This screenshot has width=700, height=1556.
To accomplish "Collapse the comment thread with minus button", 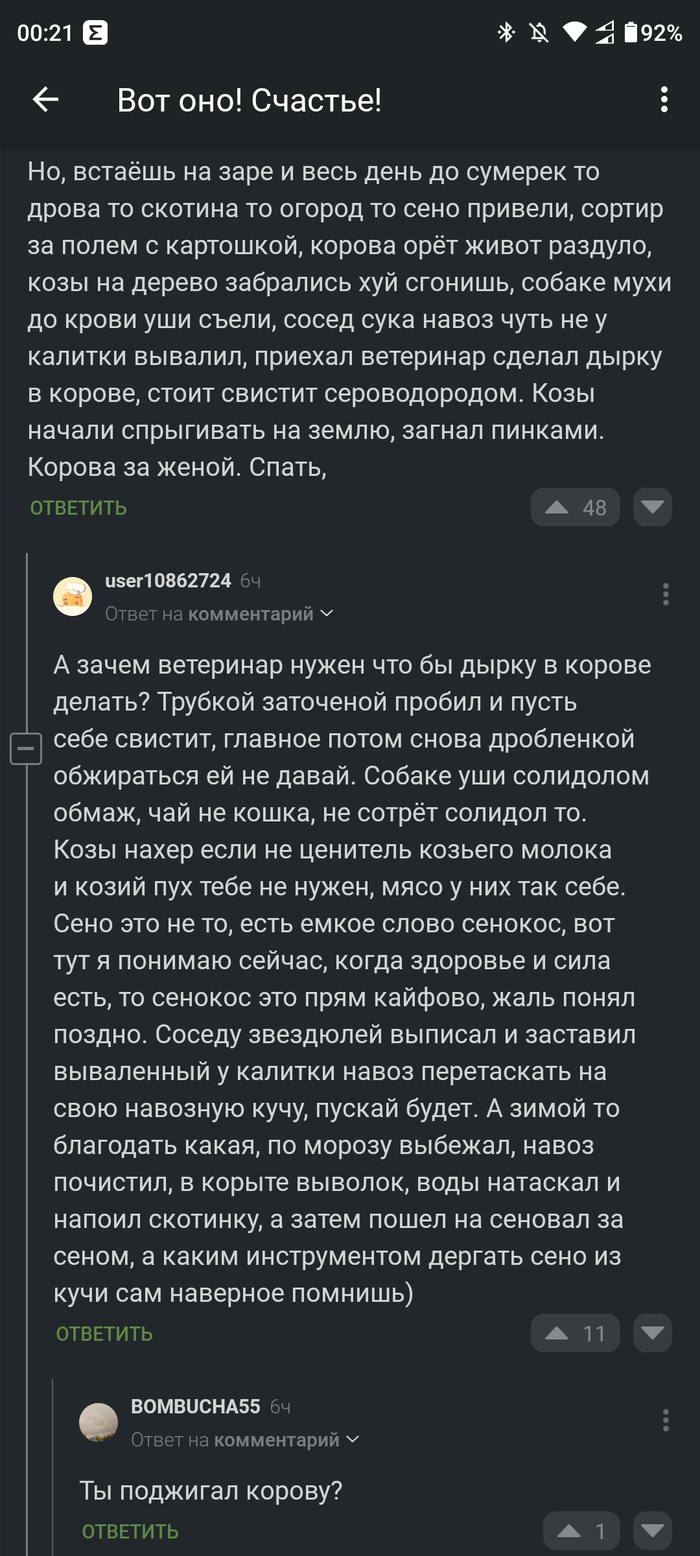I will (x=26, y=748).
